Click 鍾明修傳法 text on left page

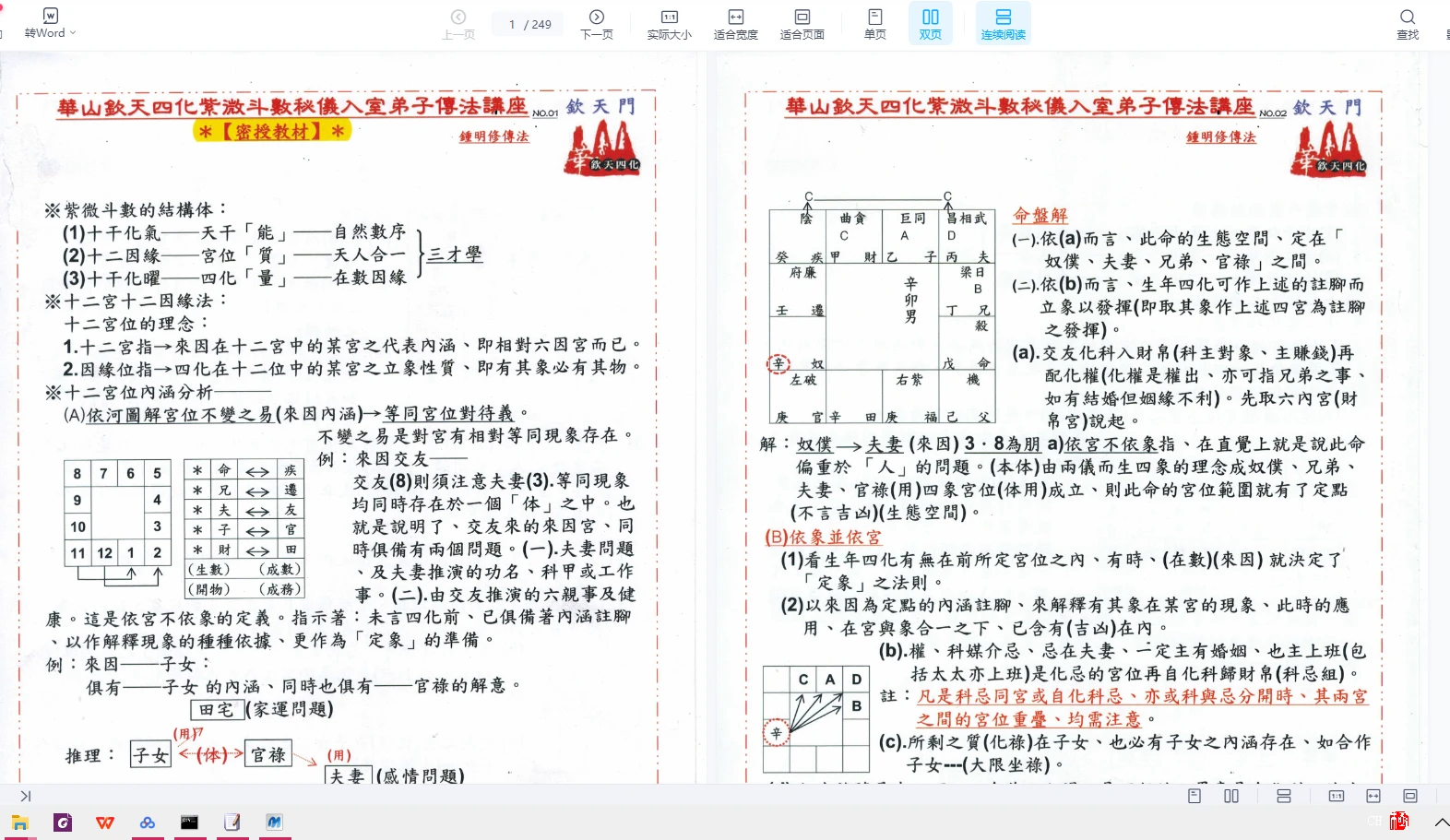click(x=494, y=136)
